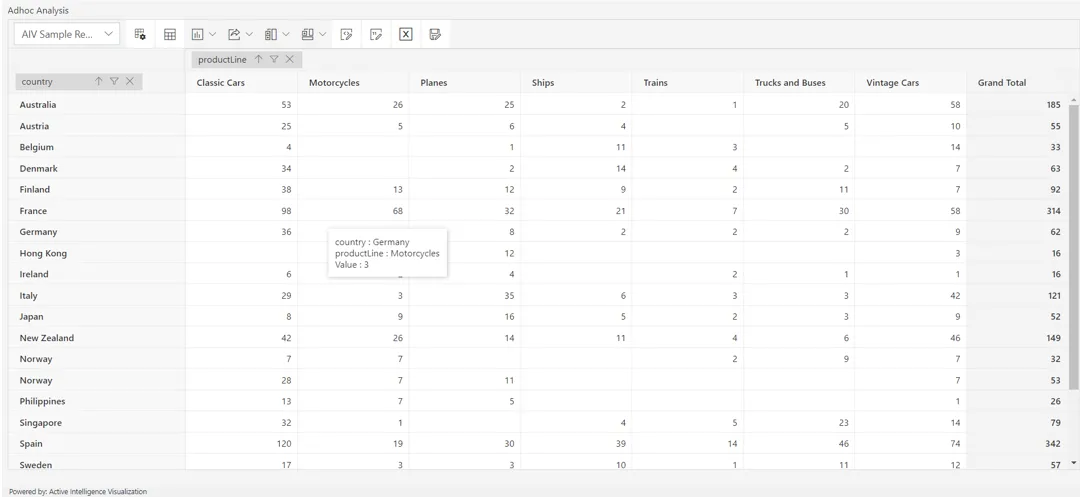The height and width of the screenshot is (497, 1080).
Task: Export the pivot to Excel icon
Action: [406, 34]
